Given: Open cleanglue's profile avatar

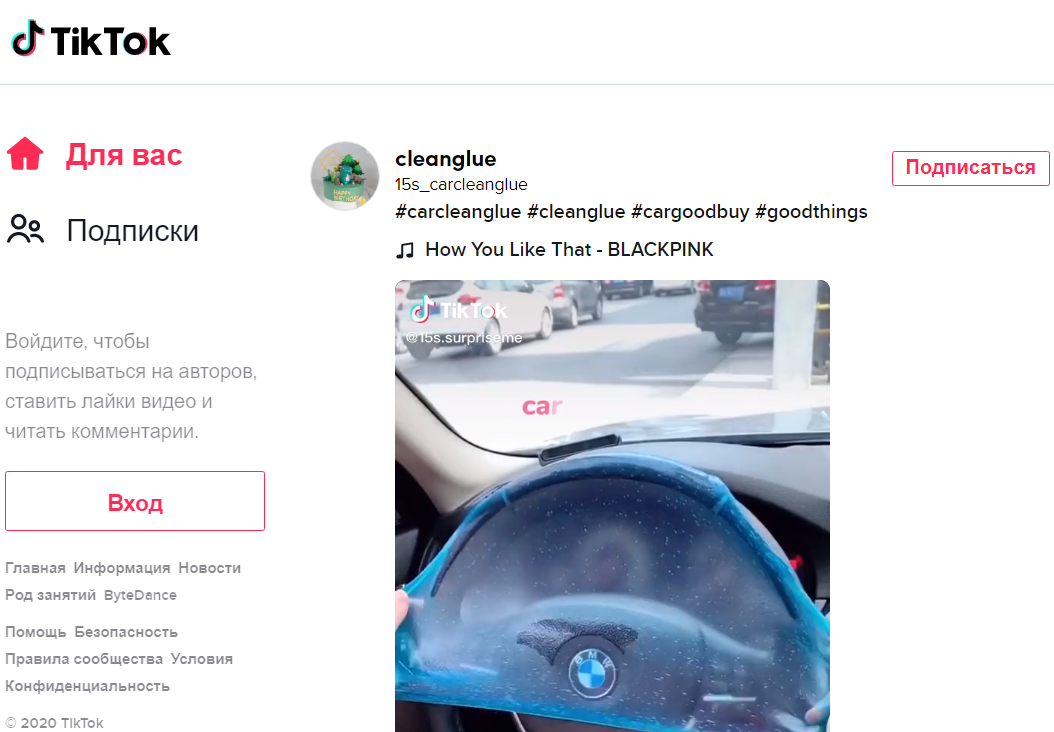Looking at the screenshot, I should (345, 175).
